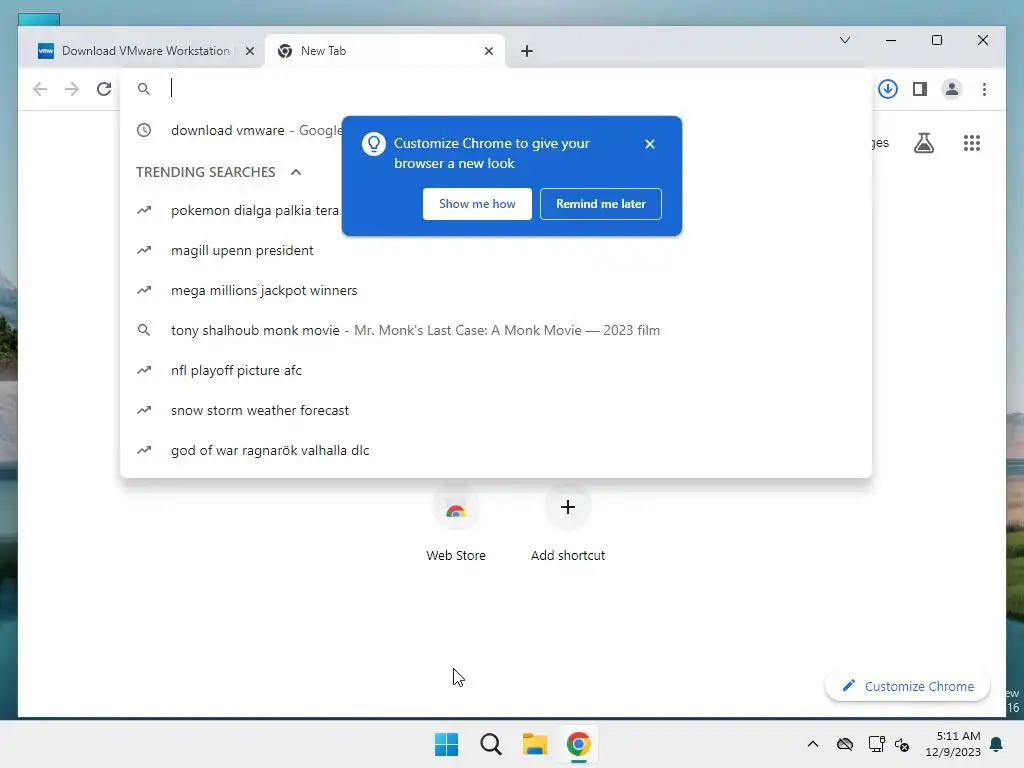Click the Remind me later button
The image size is (1024, 768).
click(601, 204)
